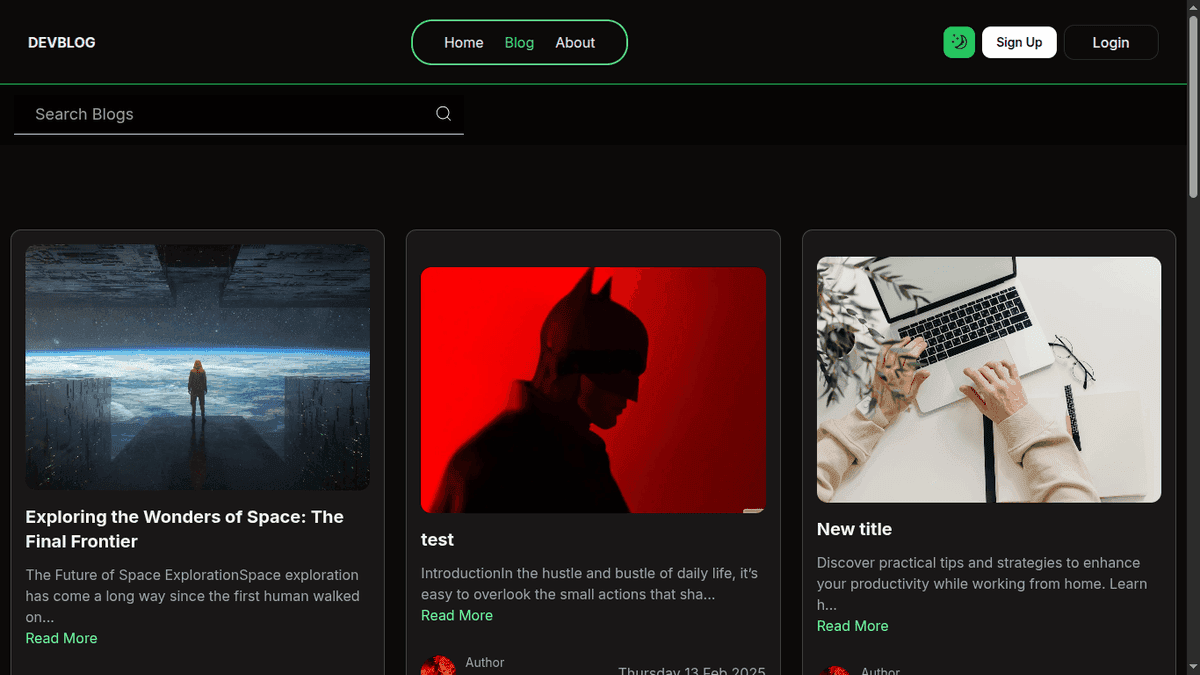The height and width of the screenshot is (675, 1200).
Task: Open the Home navigation link
Action: [463, 42]
